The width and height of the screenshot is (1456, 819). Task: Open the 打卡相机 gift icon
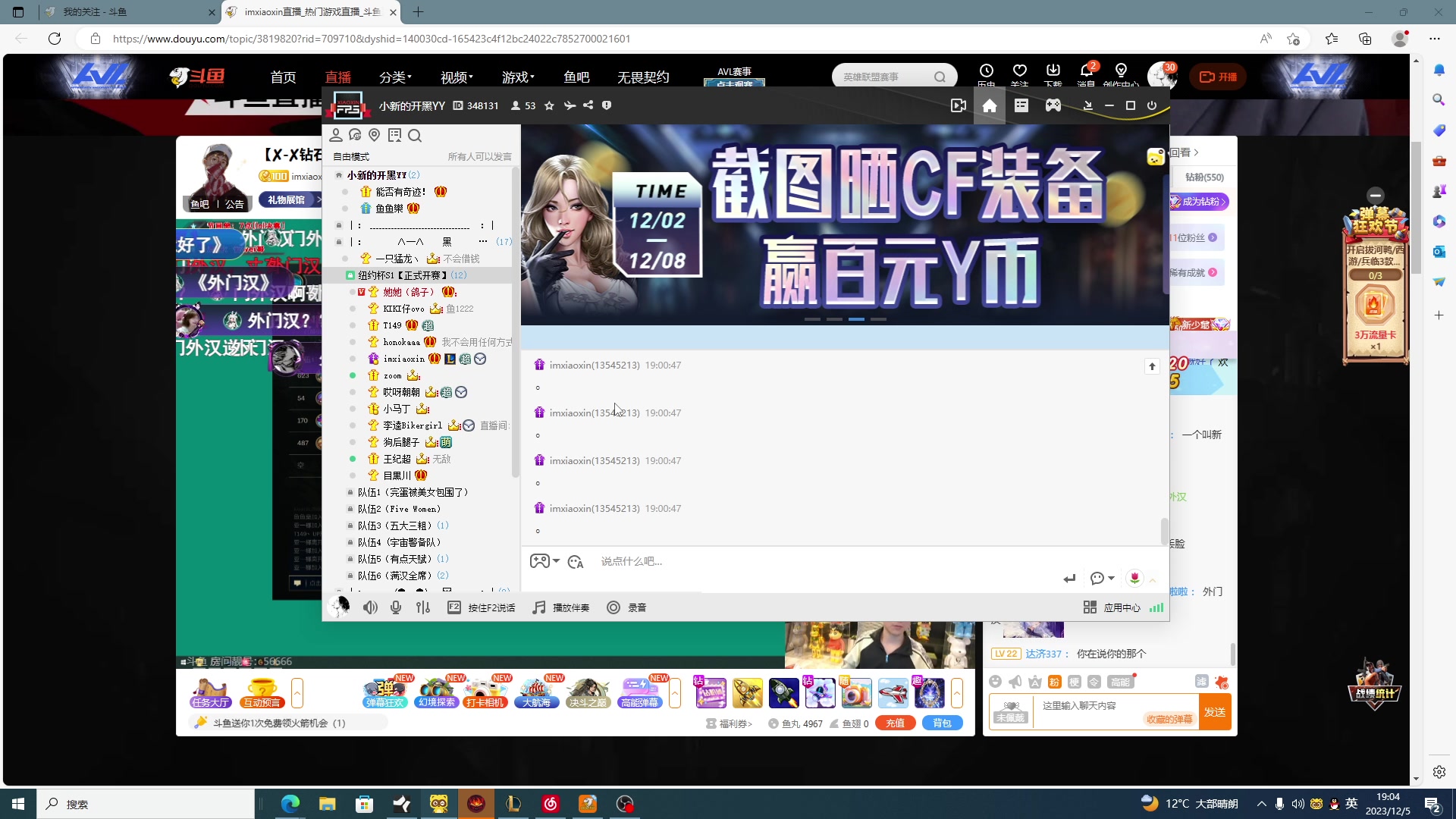485,692
